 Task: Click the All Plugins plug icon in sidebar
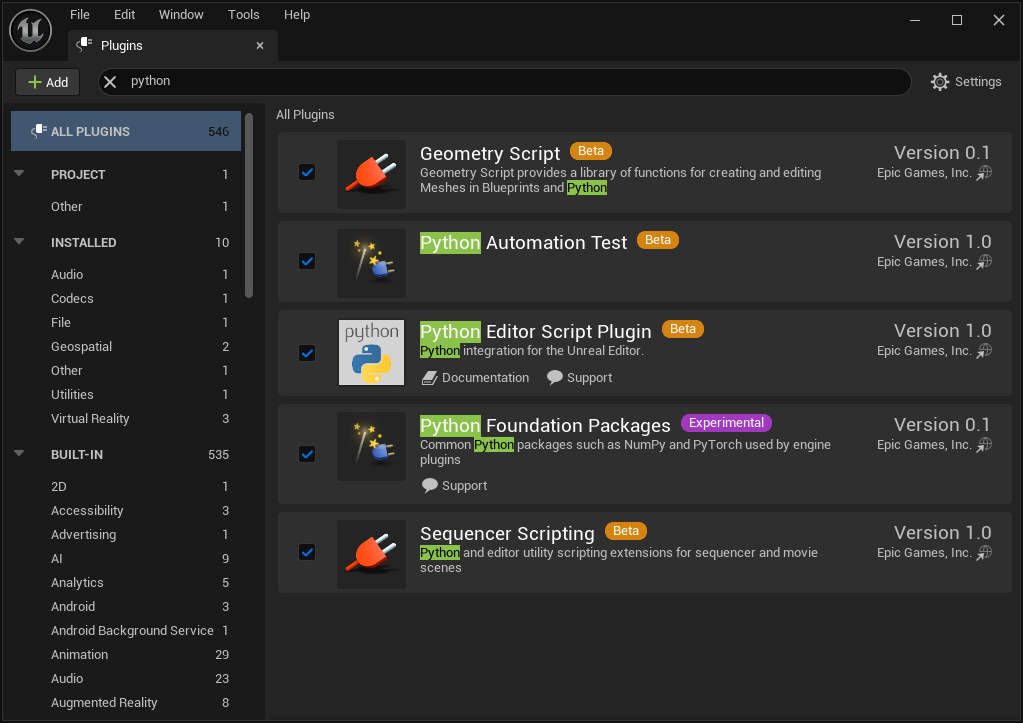tap(38, 131)
